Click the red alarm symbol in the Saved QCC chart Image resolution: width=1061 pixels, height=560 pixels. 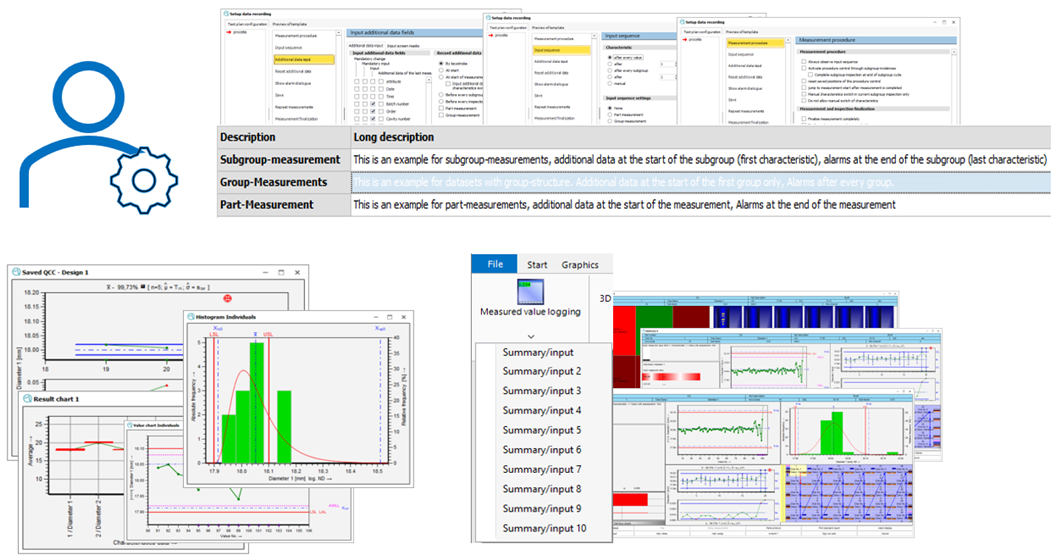[x=227, y=298]
